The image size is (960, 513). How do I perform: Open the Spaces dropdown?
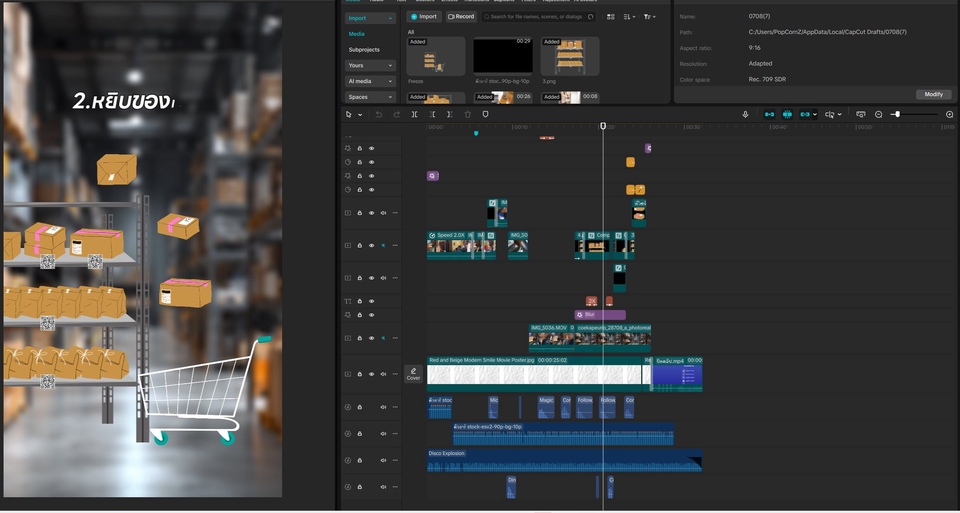click(x=370, y=97)
